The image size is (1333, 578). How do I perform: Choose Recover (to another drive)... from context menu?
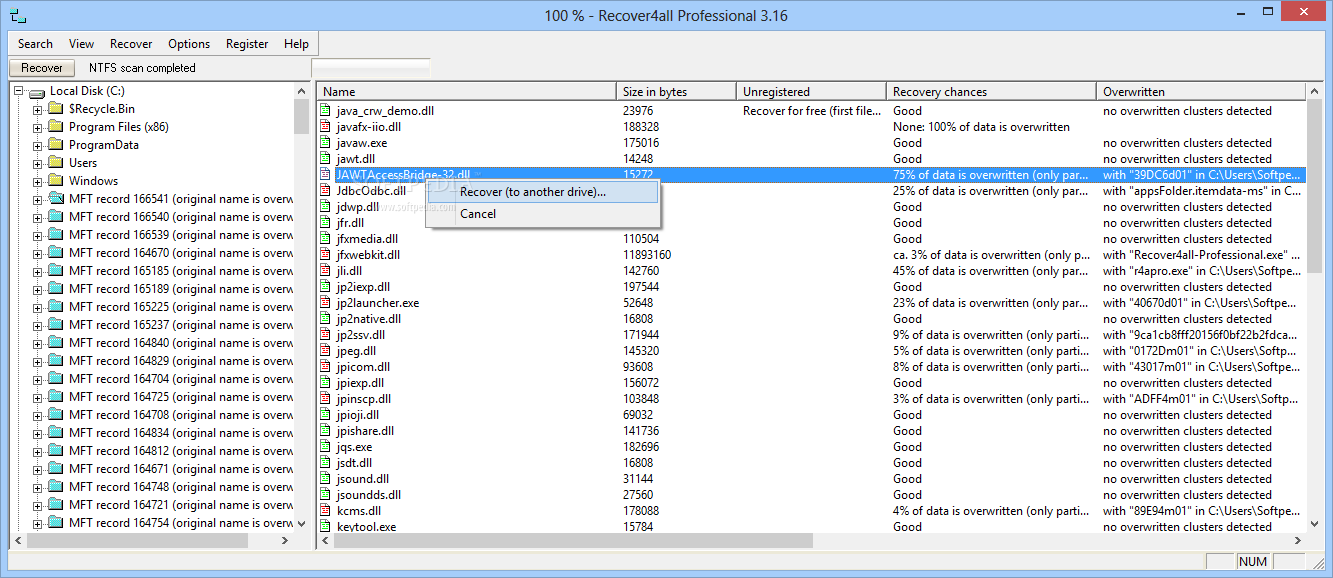point(542,192)
